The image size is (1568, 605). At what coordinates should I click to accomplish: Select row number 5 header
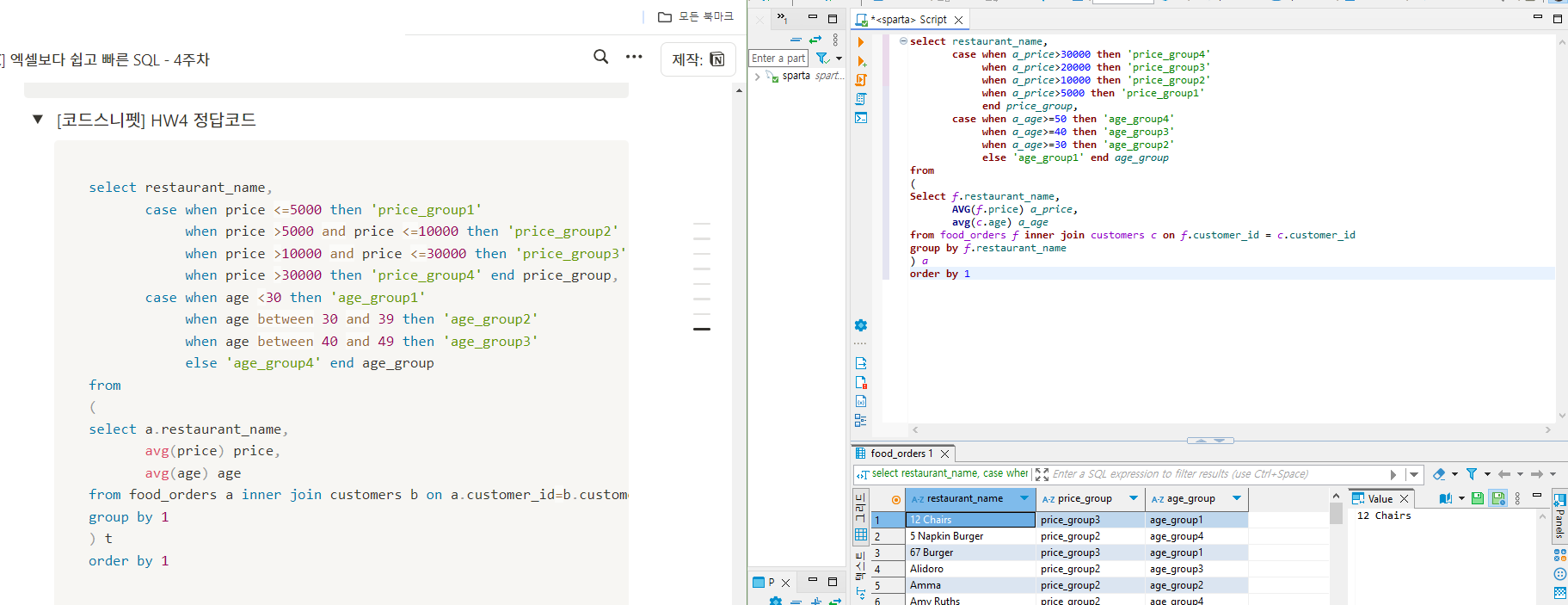(888, 585)
